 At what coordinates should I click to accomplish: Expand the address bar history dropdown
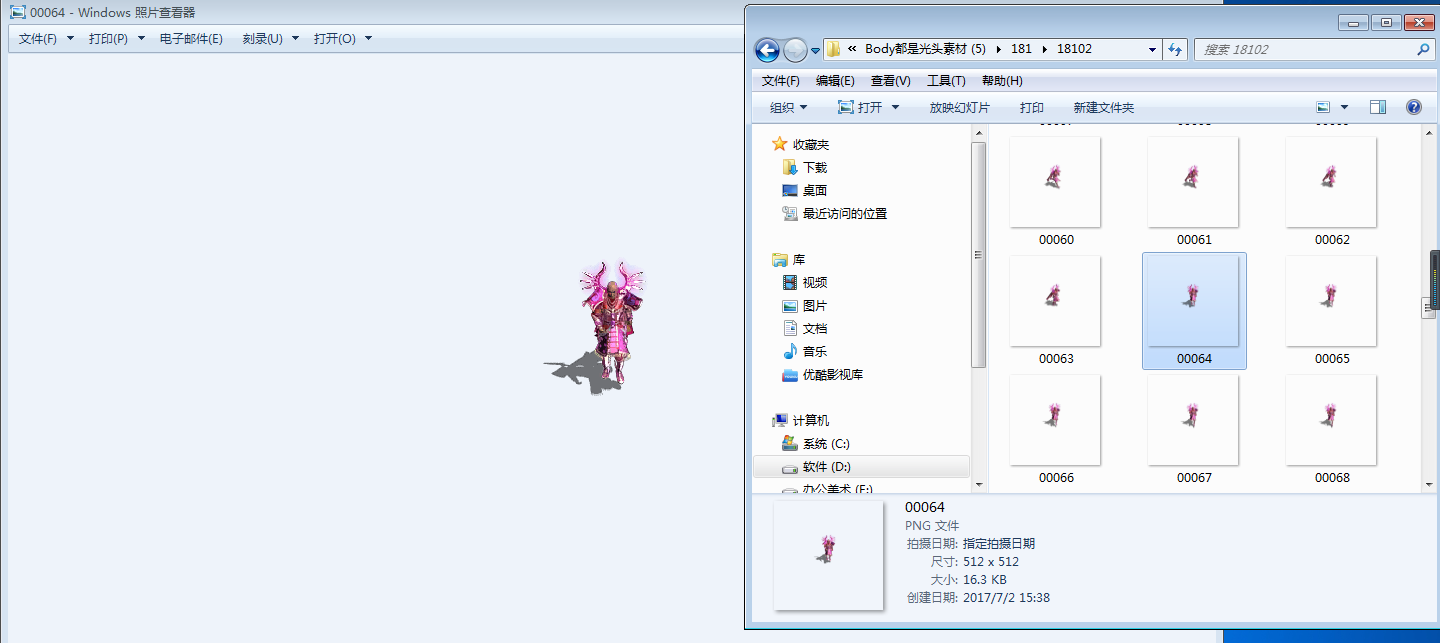(x=1152, y=49)
